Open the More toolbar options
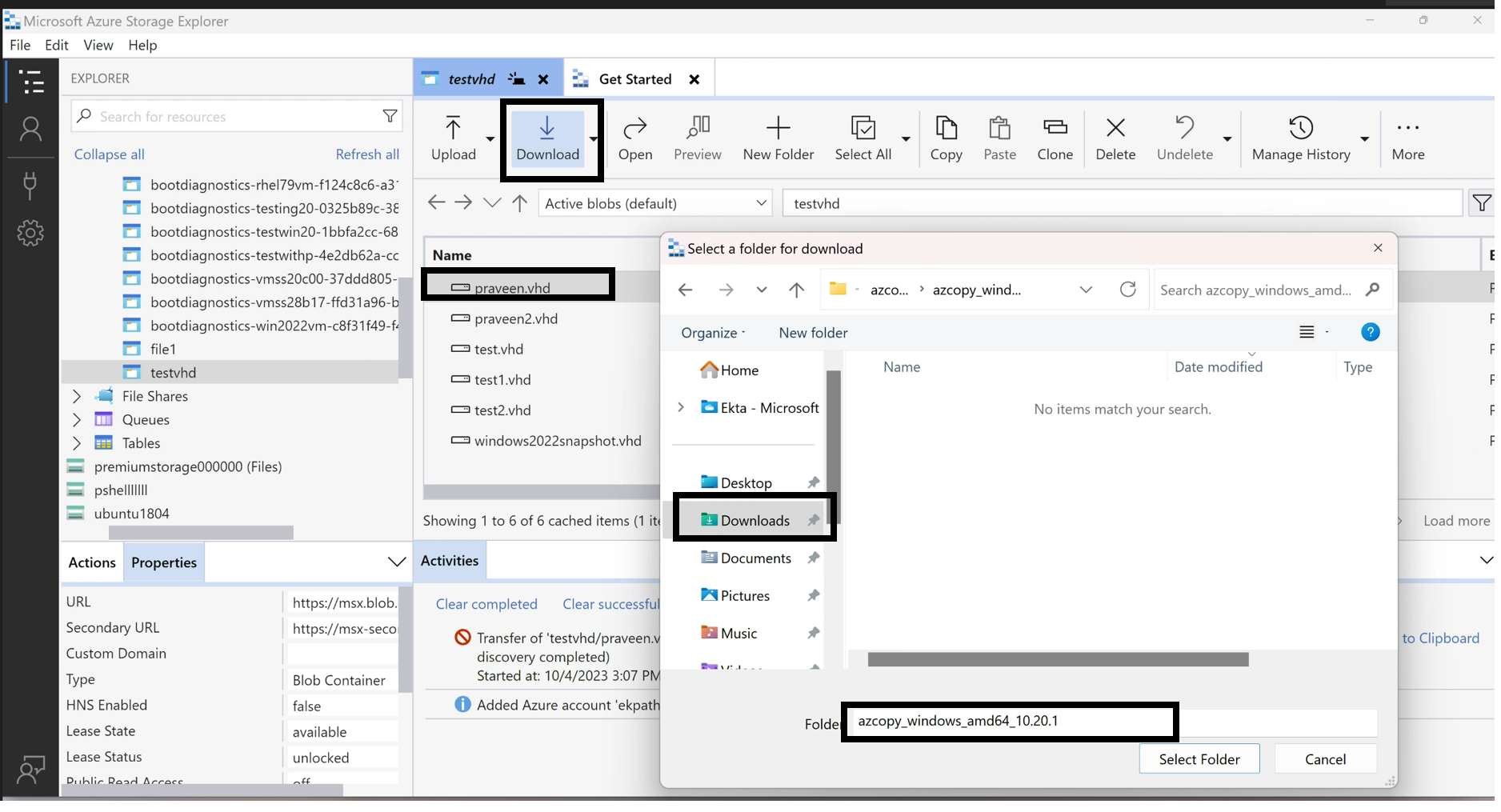Screen dimensions: 1501x812 point(1407,138)
